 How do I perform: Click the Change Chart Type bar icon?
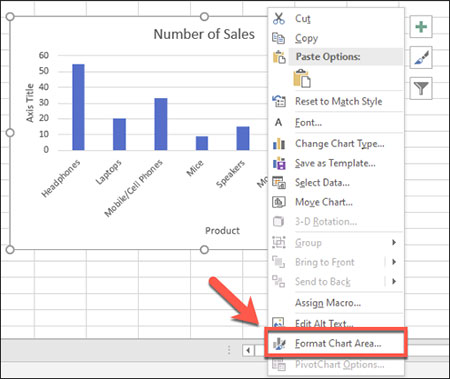pyautogui.click(x=279, y=144)
